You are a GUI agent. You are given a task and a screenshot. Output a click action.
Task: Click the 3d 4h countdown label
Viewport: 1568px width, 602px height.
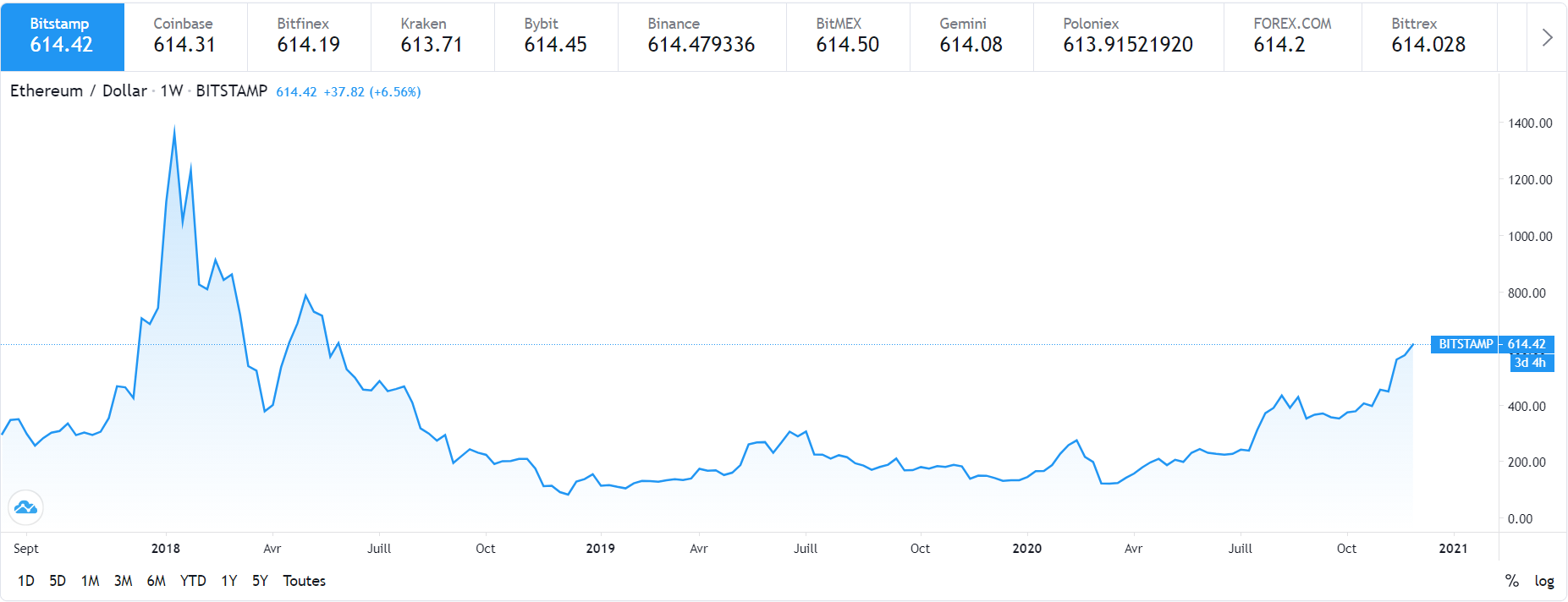click(x=1532, y=363)
